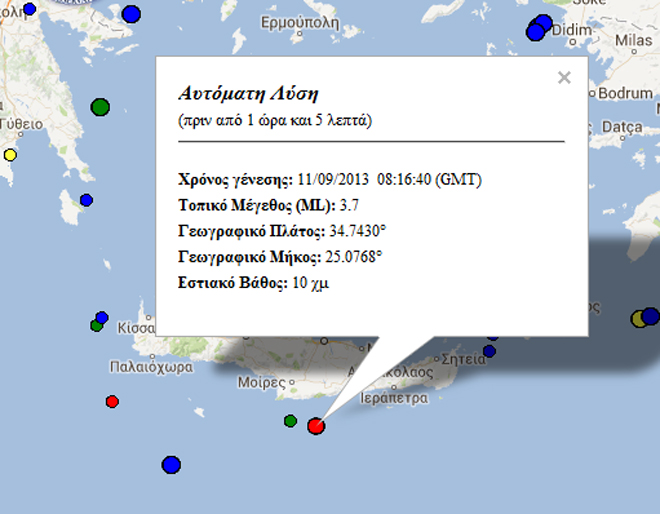The image size is (660, 514).
Task: Click the small blue marker in the top-left corner
Action: click(x=30, y=9)
